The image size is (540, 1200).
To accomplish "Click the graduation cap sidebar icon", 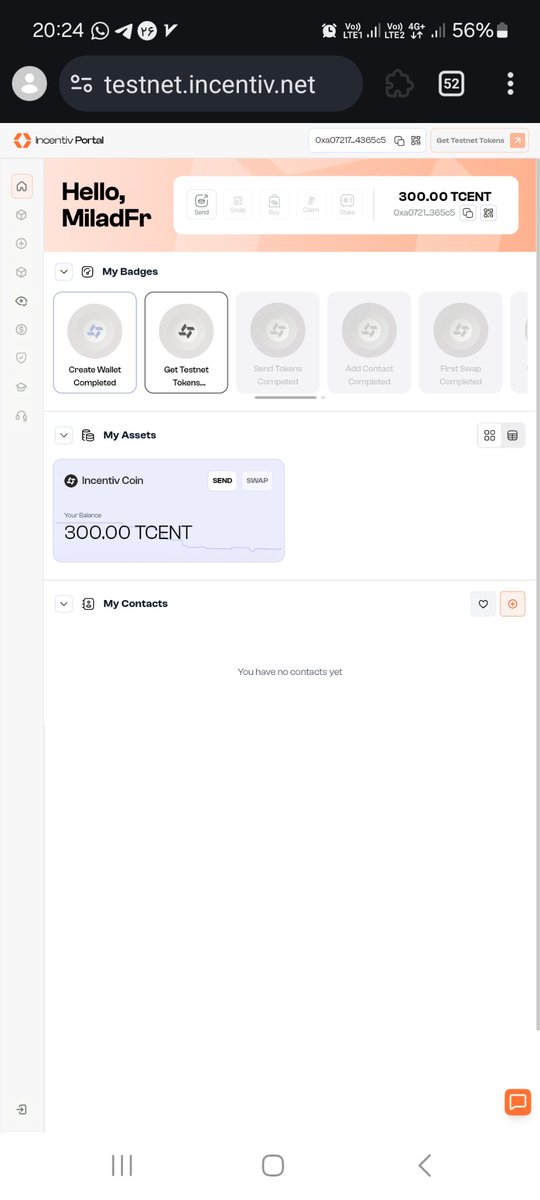I will [21, 387].
